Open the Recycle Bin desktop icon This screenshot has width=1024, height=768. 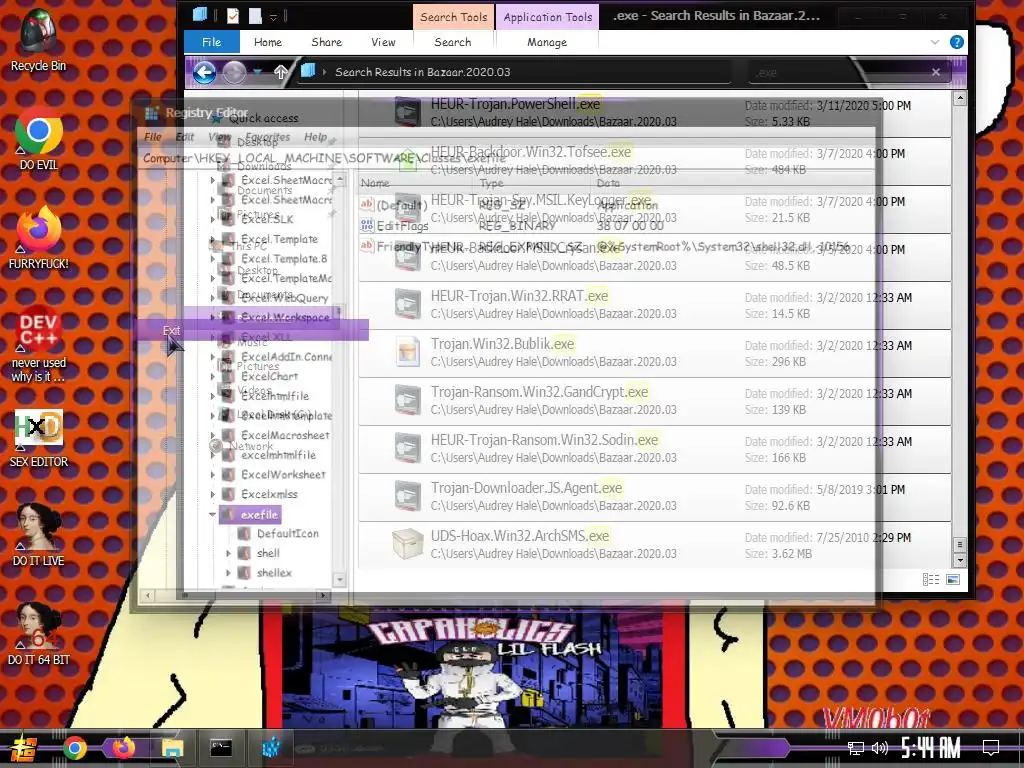point(39,39)
